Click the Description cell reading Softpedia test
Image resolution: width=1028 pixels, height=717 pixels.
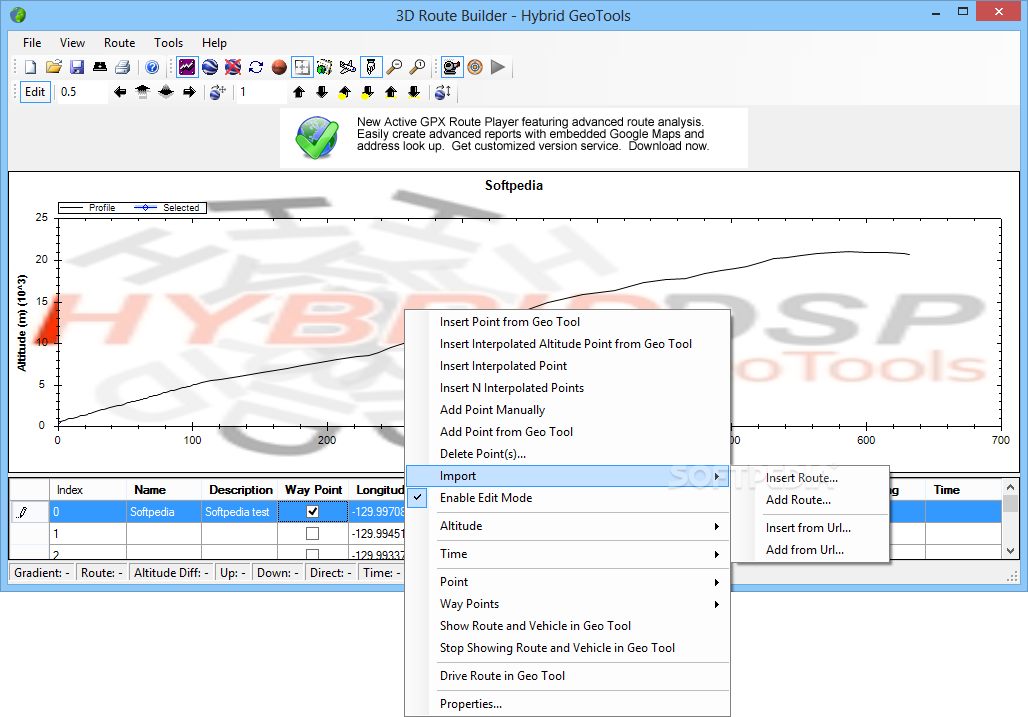pyautogui.click(x=239, y=512)
